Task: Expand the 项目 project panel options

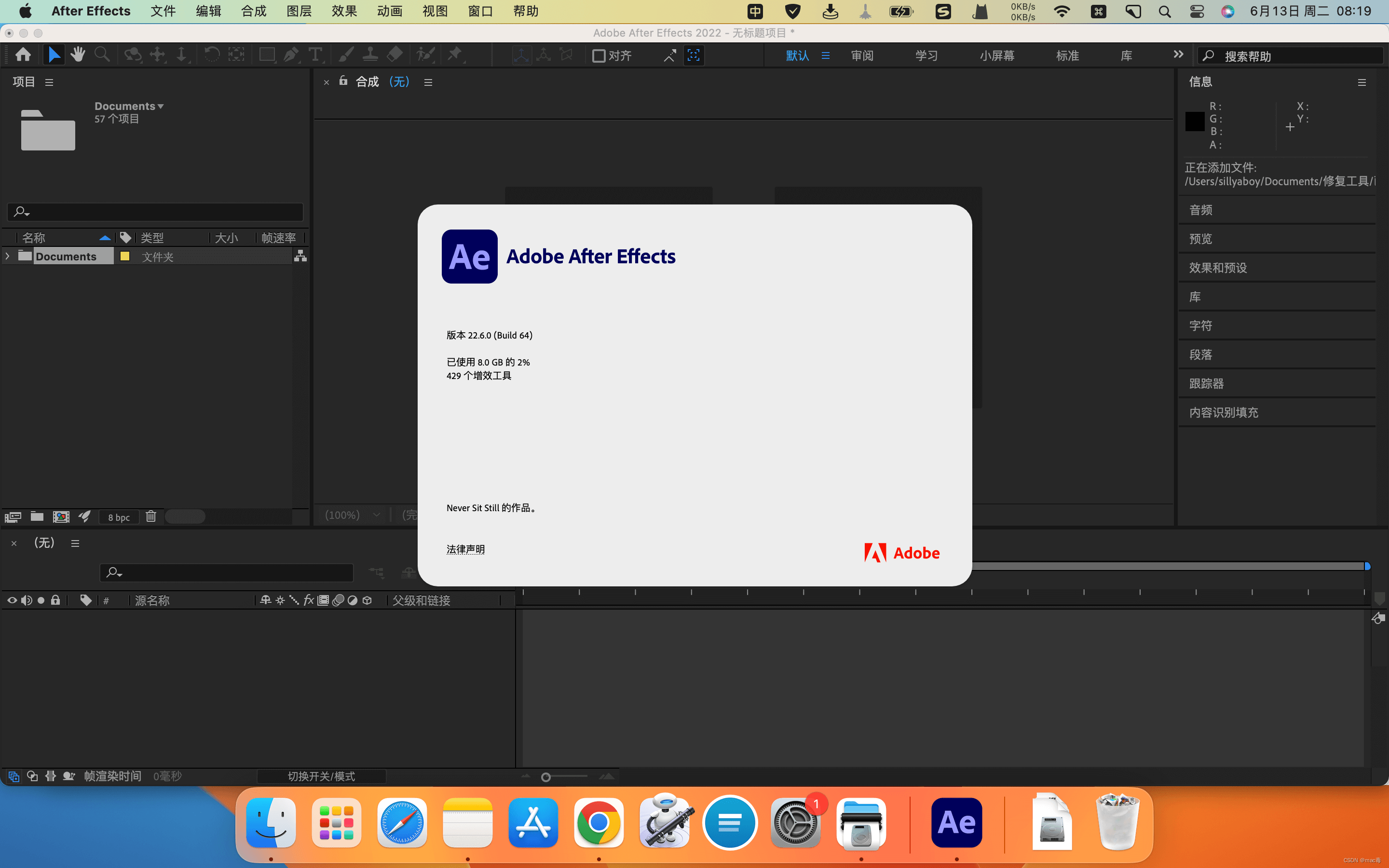Action: click(48, 83)
